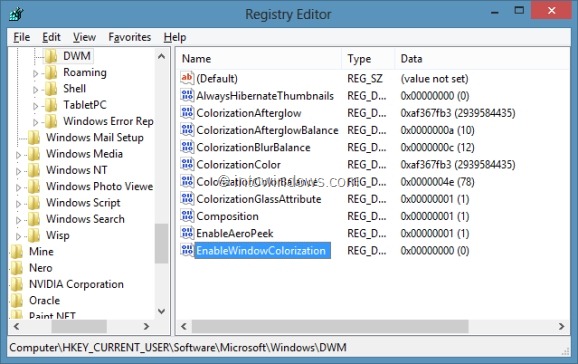Click the (value not set) data cell
The image size is (578, 364).
pos(435,79)
